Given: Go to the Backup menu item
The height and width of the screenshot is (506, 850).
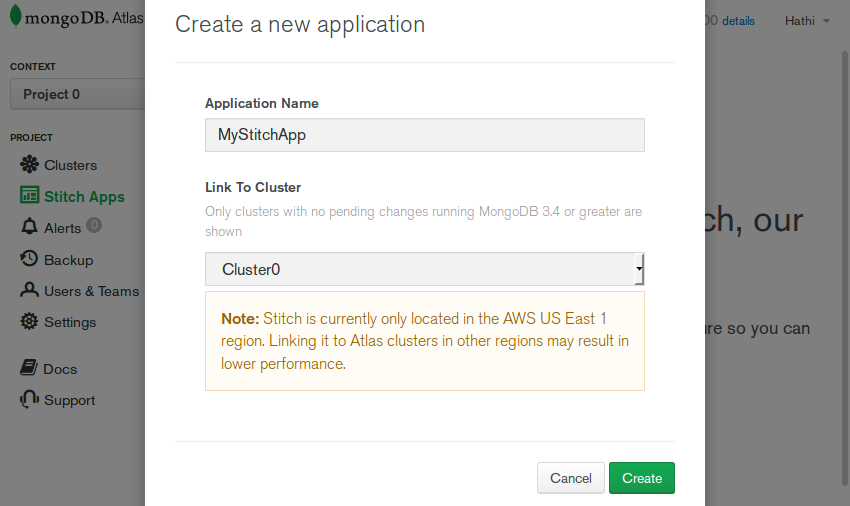Looking at the screenshot, I should pos(68,260).
